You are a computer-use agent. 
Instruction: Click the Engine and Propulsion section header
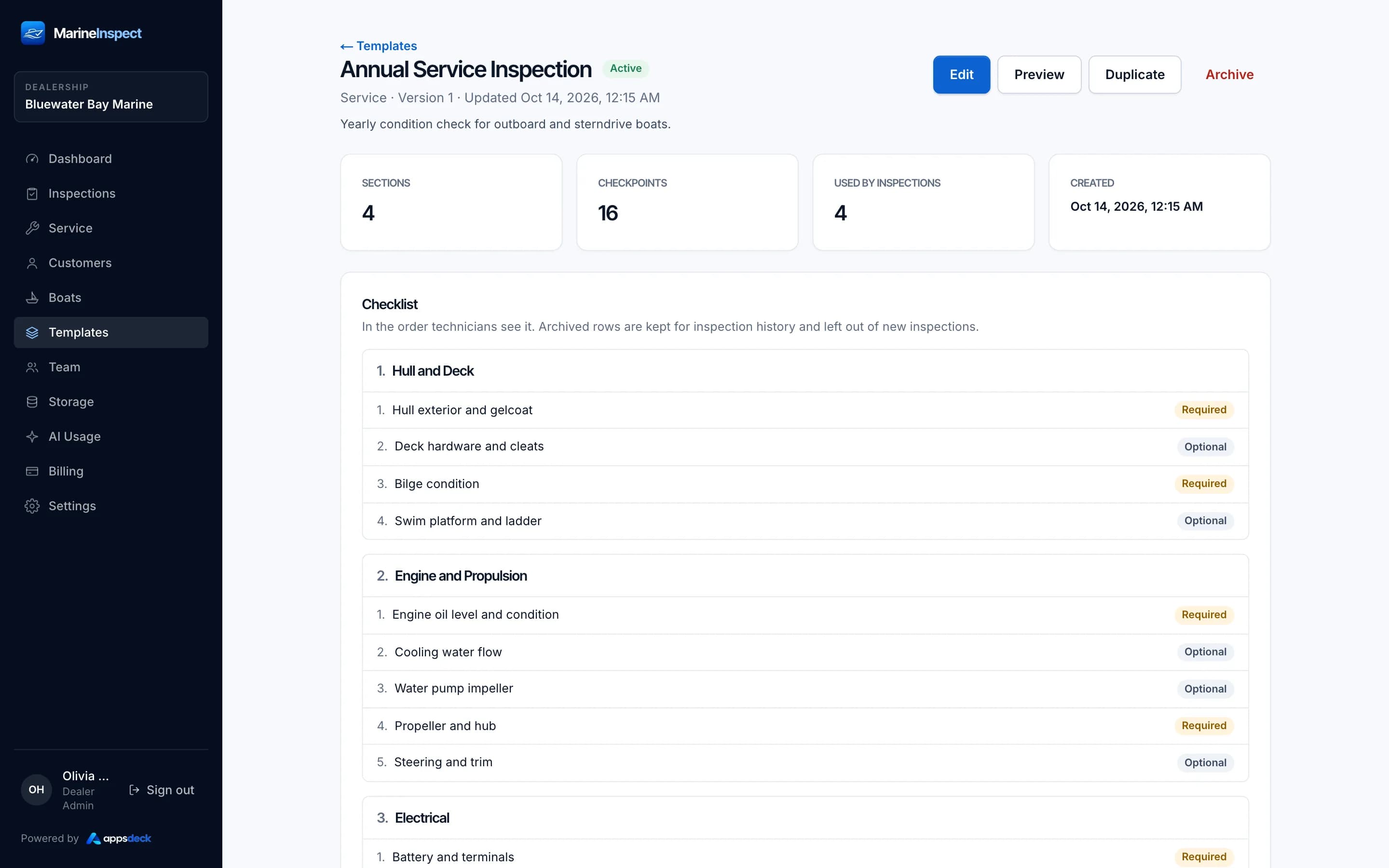pos(805,576)
